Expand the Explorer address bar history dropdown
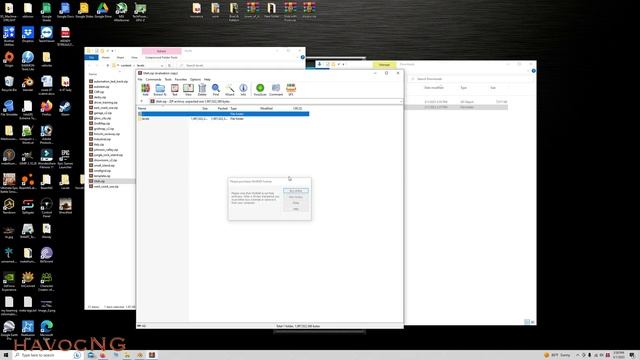 162,65
